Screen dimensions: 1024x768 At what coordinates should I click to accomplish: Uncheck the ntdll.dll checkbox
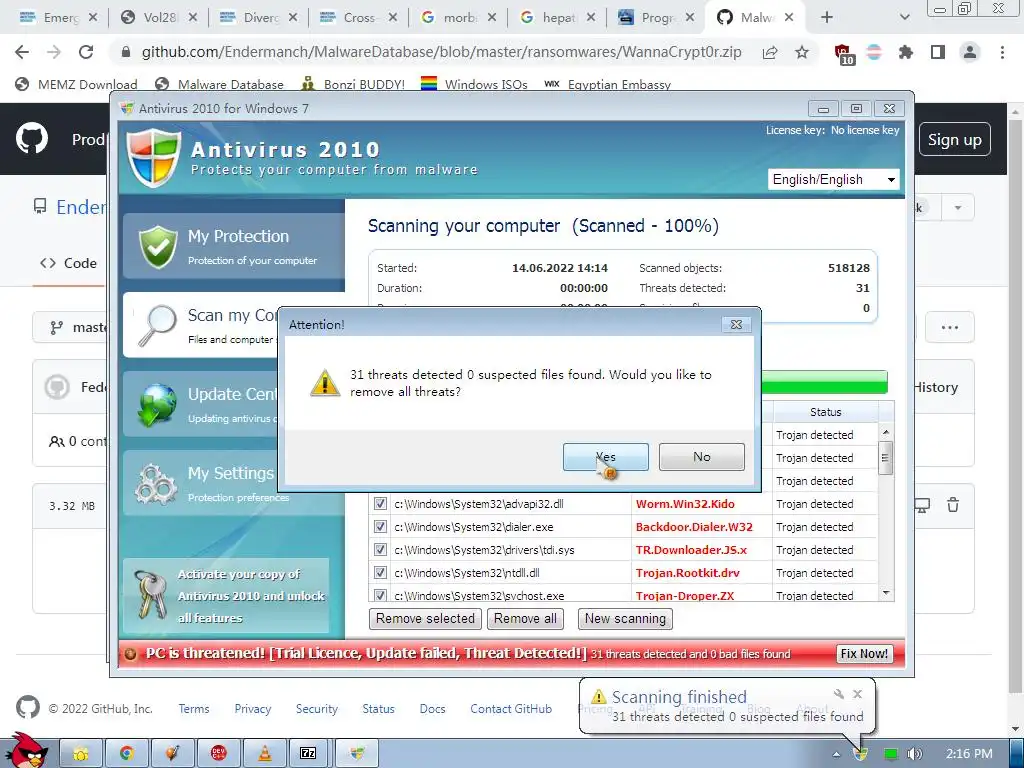click(x=379, y=572)
